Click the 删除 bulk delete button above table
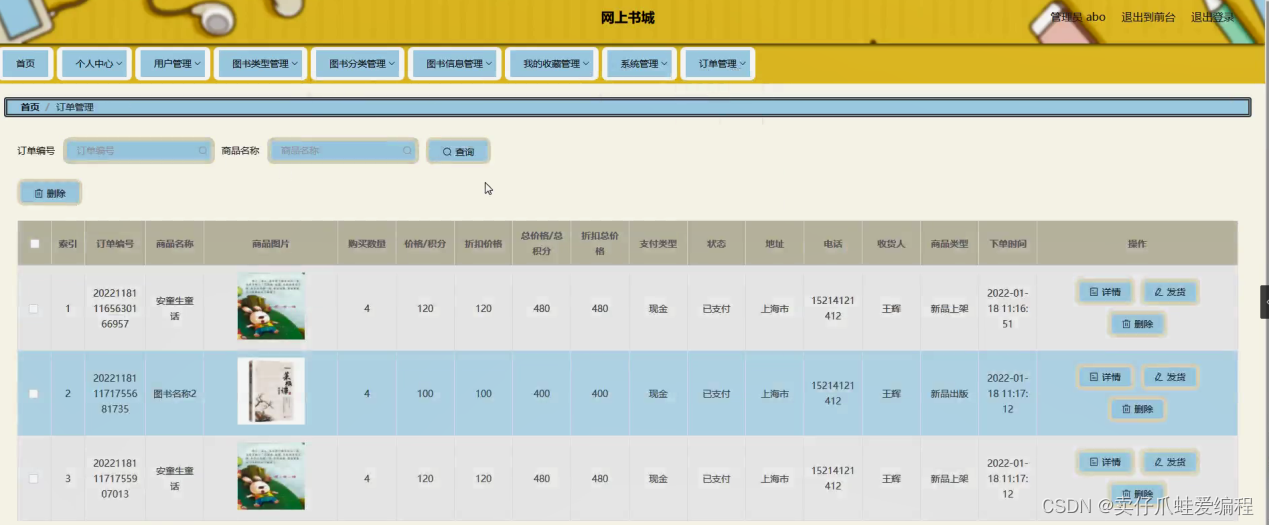The width and height of the screenshot is (1269, 525). point(50,193)
